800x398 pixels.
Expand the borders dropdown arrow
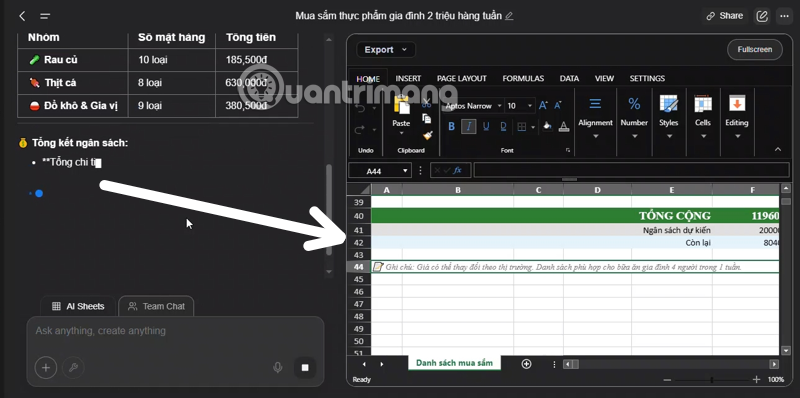tap(533, 127)
